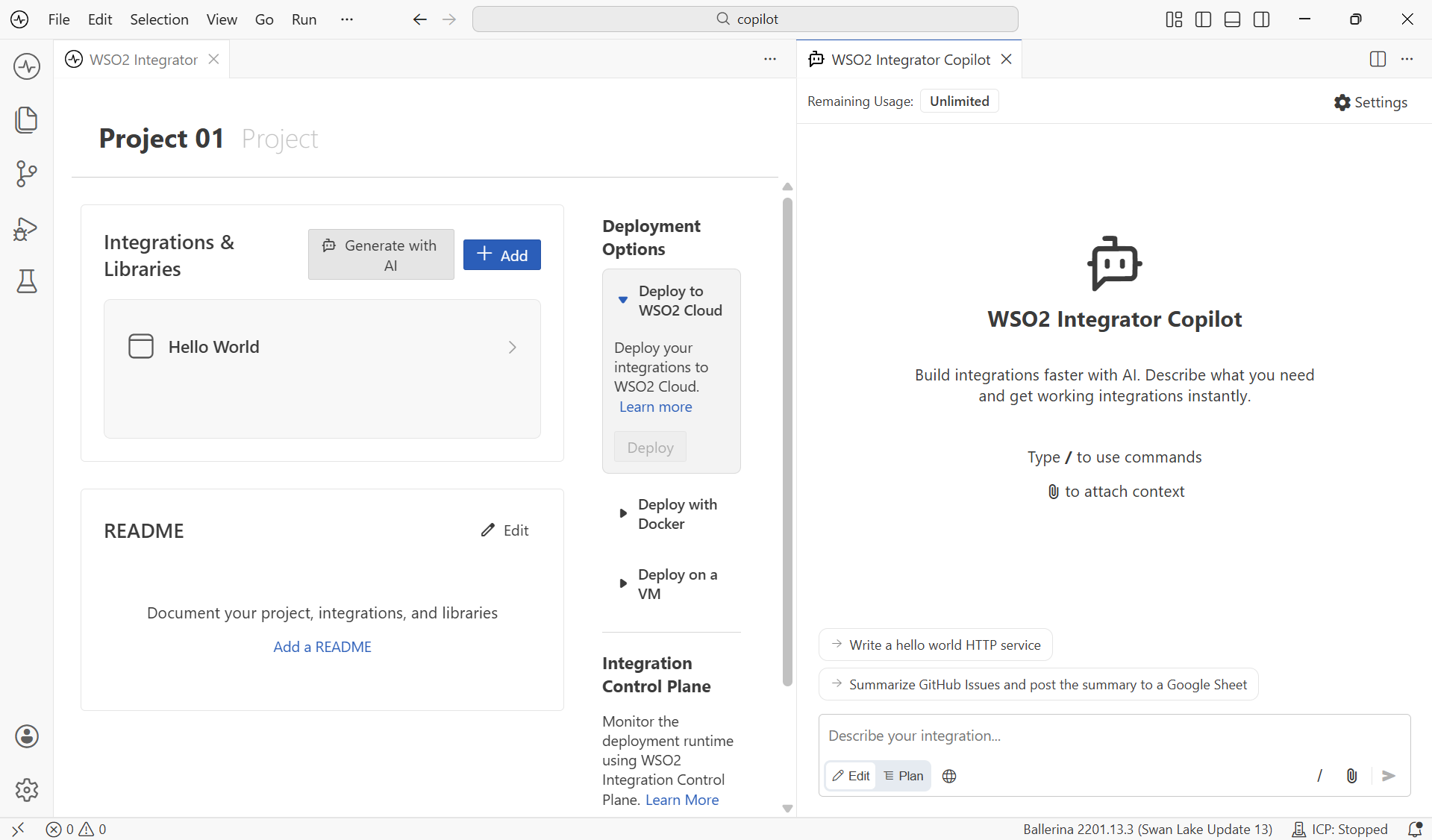This screenshot has height=840, width=1432.
Task: Open remote window indicator in status bar
Action: pyautogui.click(x=18, y=829)
